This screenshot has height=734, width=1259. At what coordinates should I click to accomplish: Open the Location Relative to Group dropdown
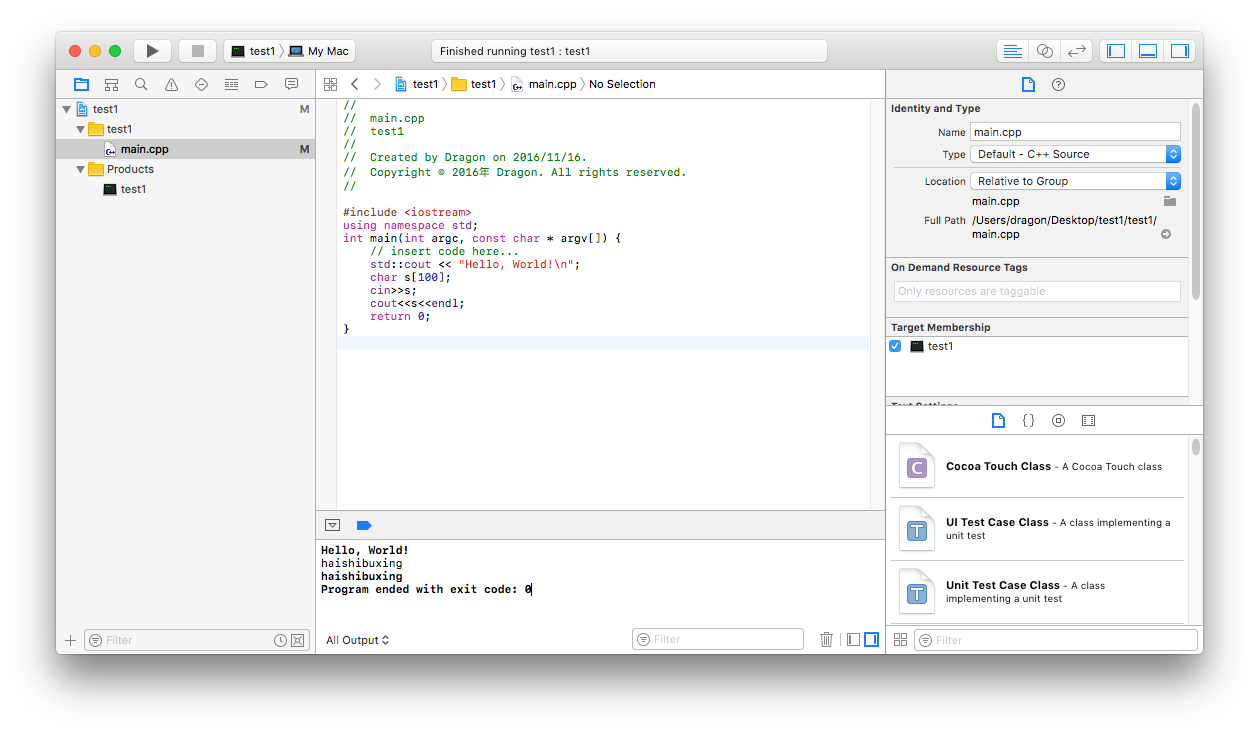1075,181
